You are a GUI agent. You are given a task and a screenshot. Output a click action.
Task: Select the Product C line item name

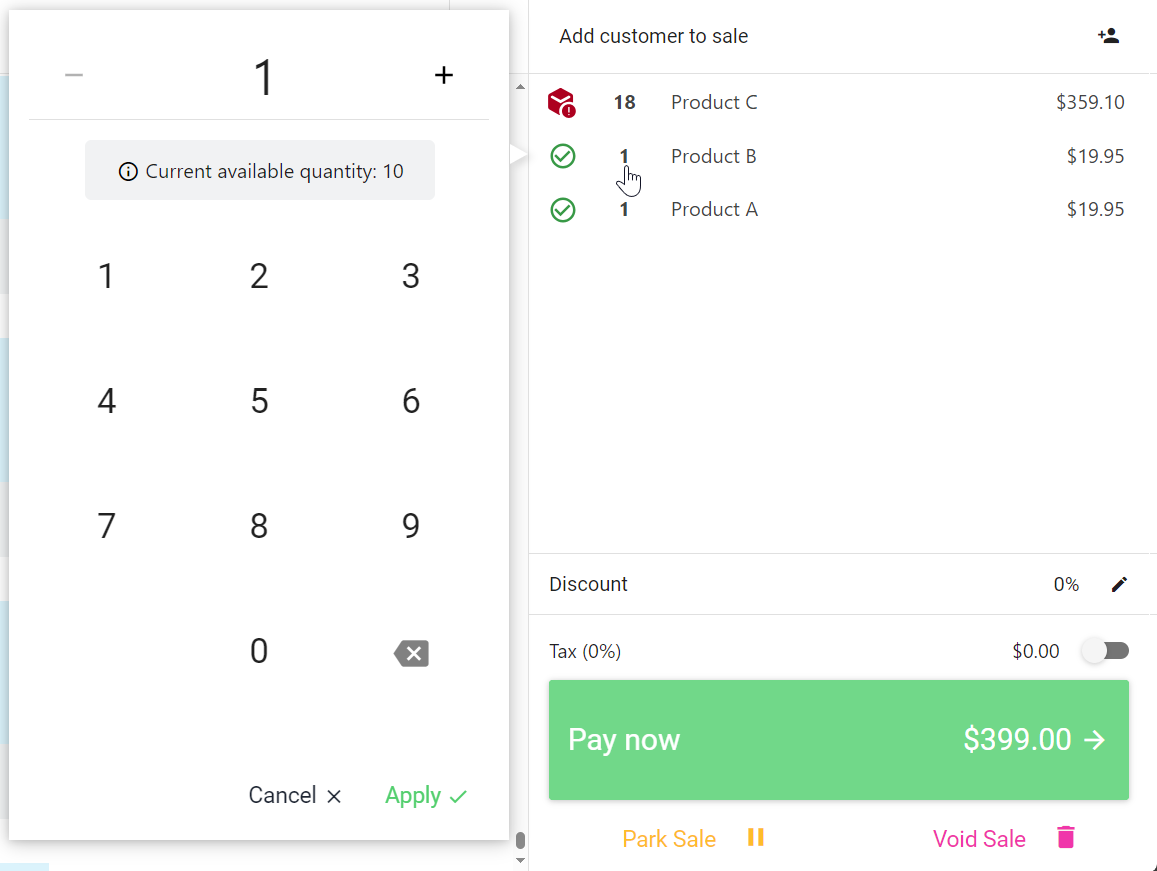coord(714,102)
